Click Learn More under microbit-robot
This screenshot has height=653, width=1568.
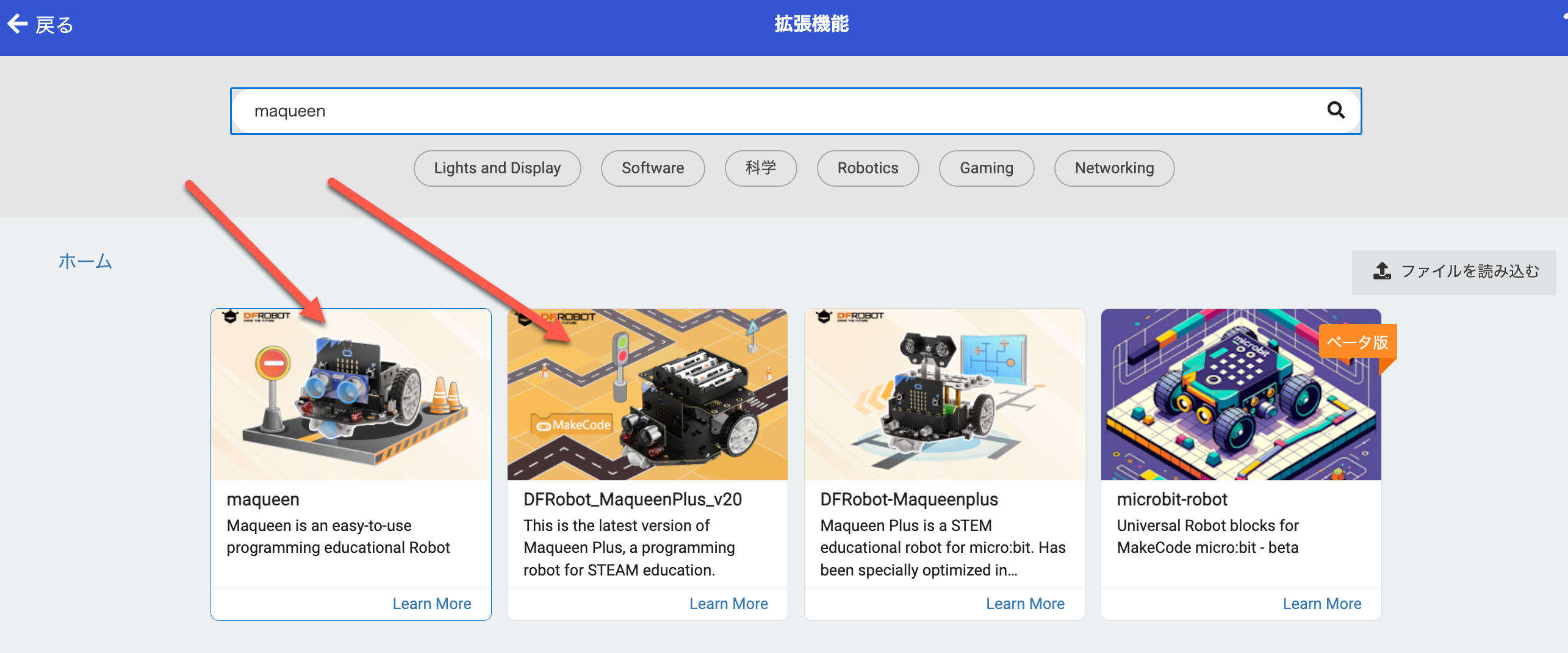click(1322, 603)
